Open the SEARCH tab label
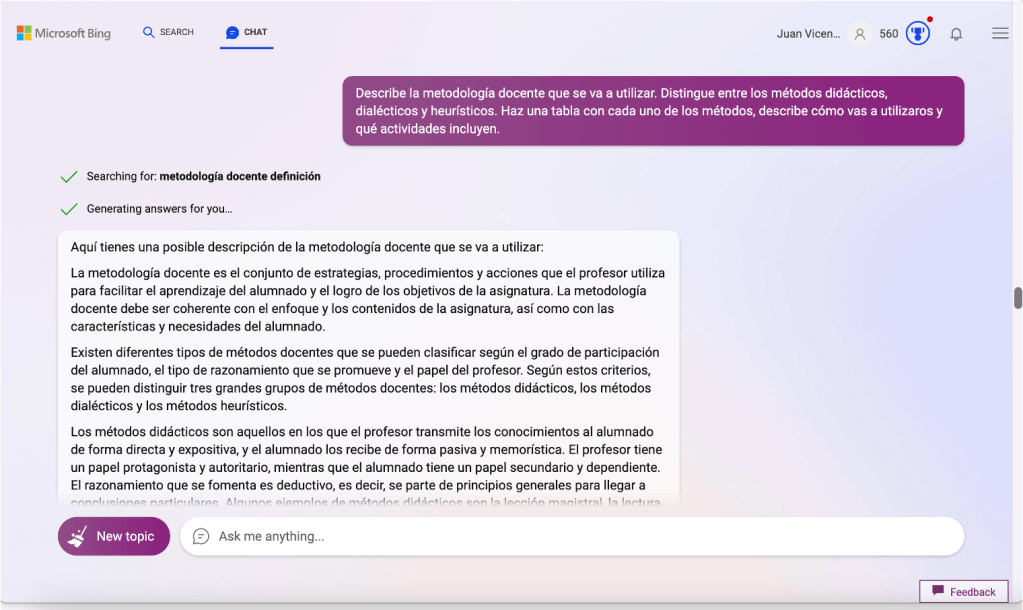1023x610 pixels. point(177,32)
